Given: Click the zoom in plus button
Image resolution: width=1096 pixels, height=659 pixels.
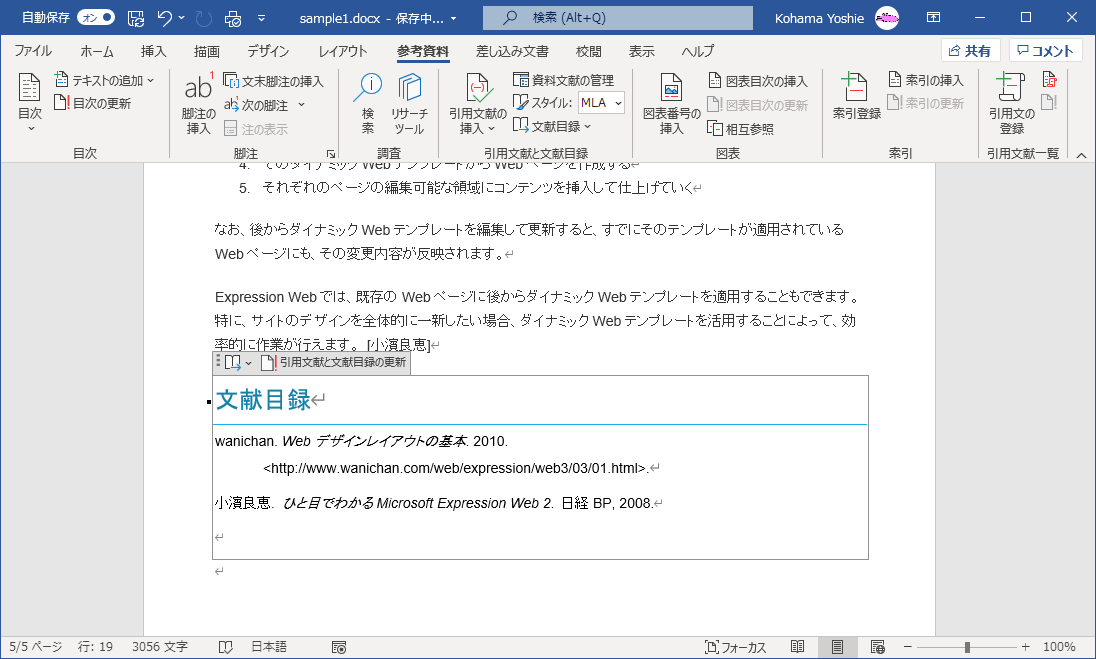Looking at the screenshot, I should (1025, 647).
